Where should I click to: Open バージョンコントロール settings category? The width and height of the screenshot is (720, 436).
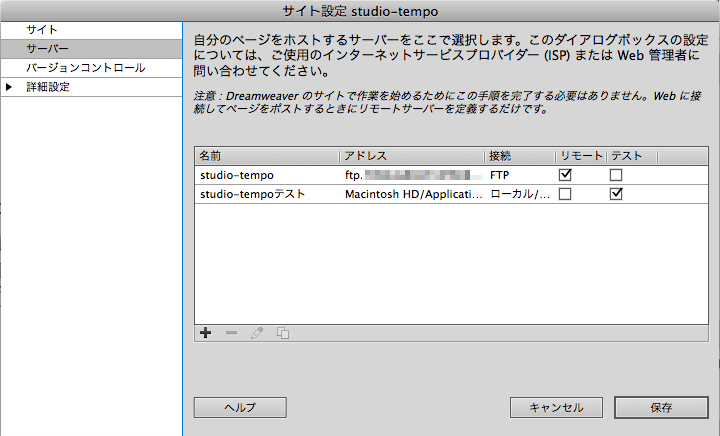[x=91, y=68]
